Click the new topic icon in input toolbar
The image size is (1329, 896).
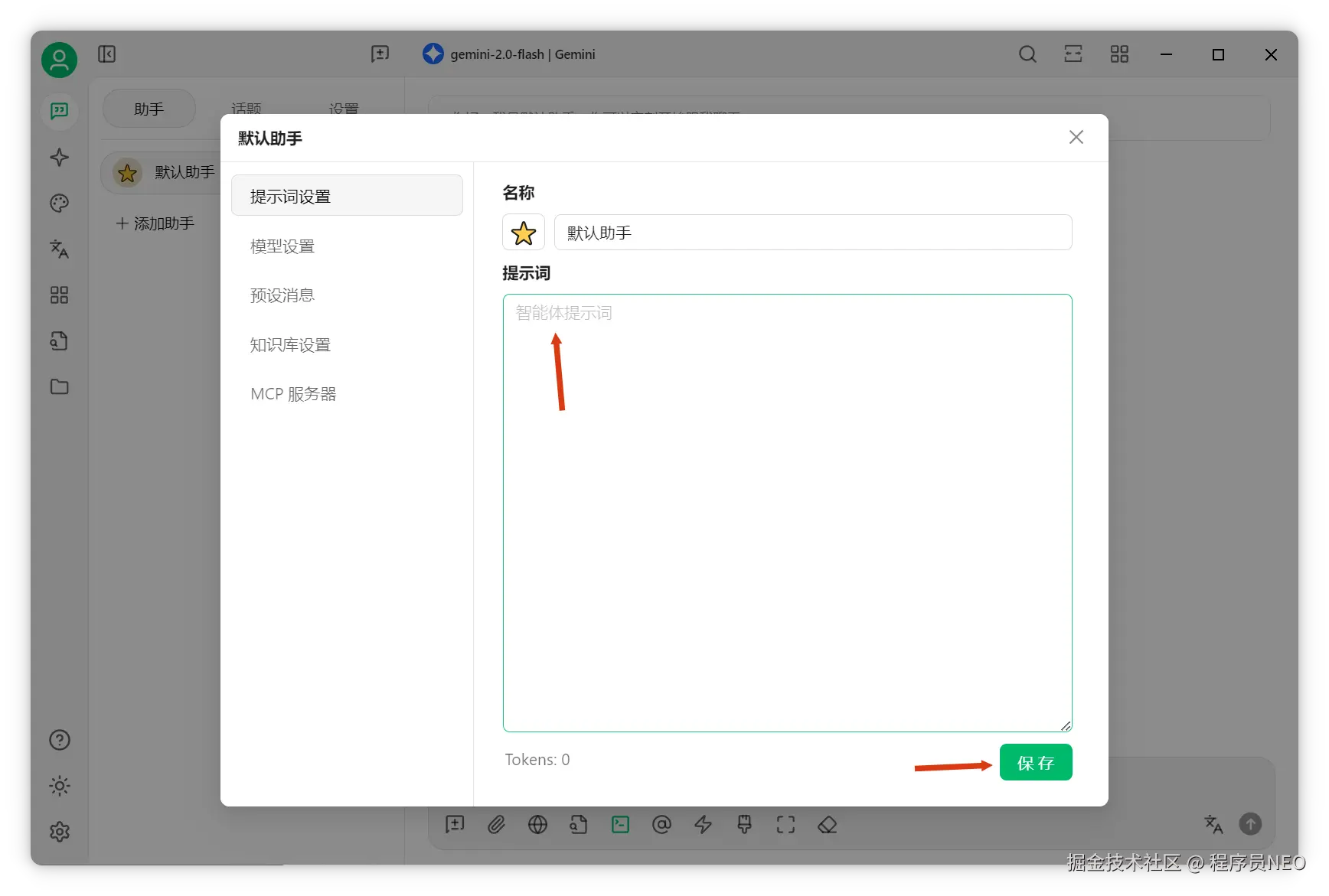point(456,824)
